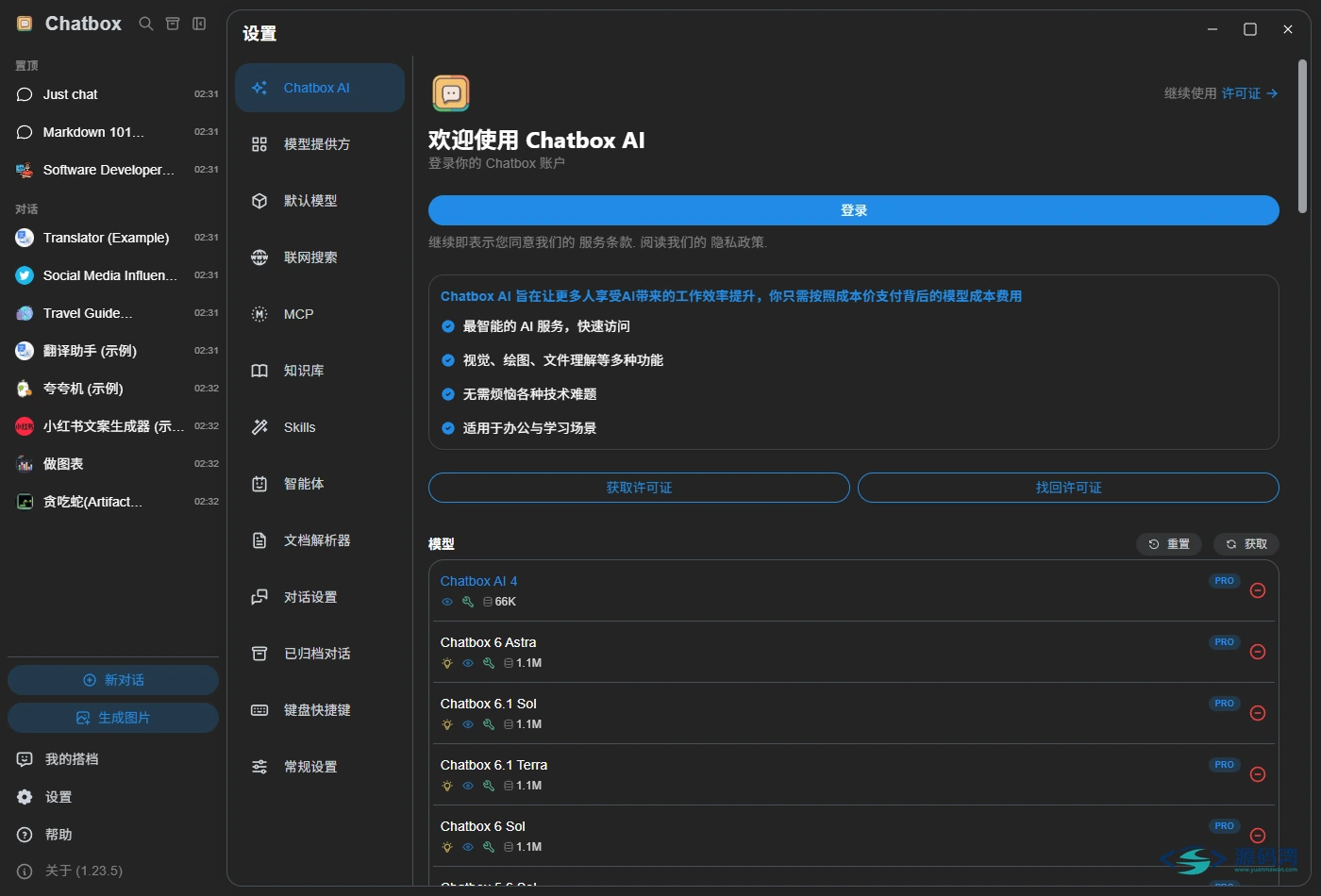Click the help question-mark icon
The width and height of the screenshot is (1321, 896).
pyautogui.click(x=25, y=835)
